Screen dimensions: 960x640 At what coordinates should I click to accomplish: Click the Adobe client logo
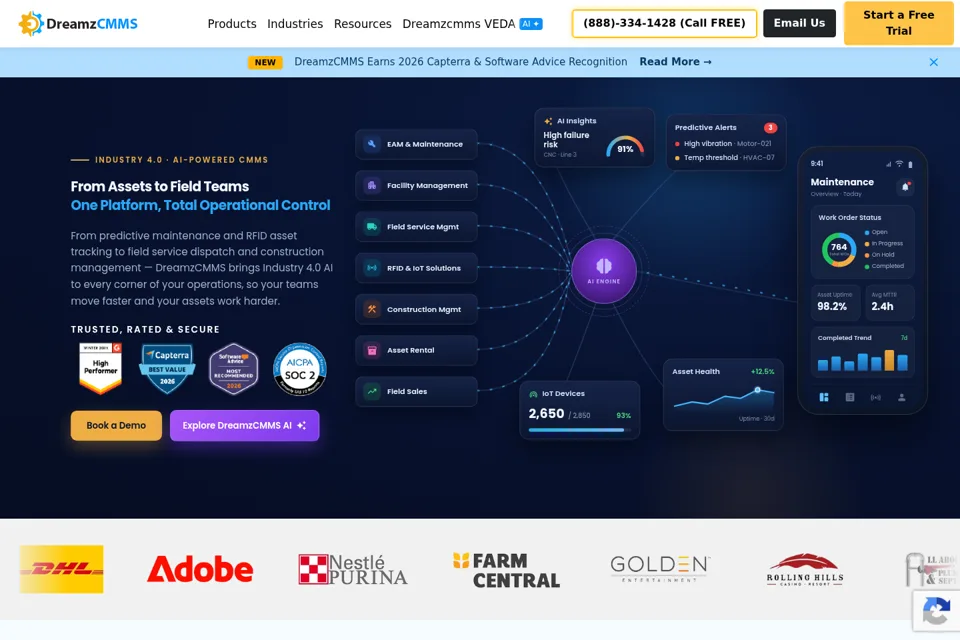200,569
